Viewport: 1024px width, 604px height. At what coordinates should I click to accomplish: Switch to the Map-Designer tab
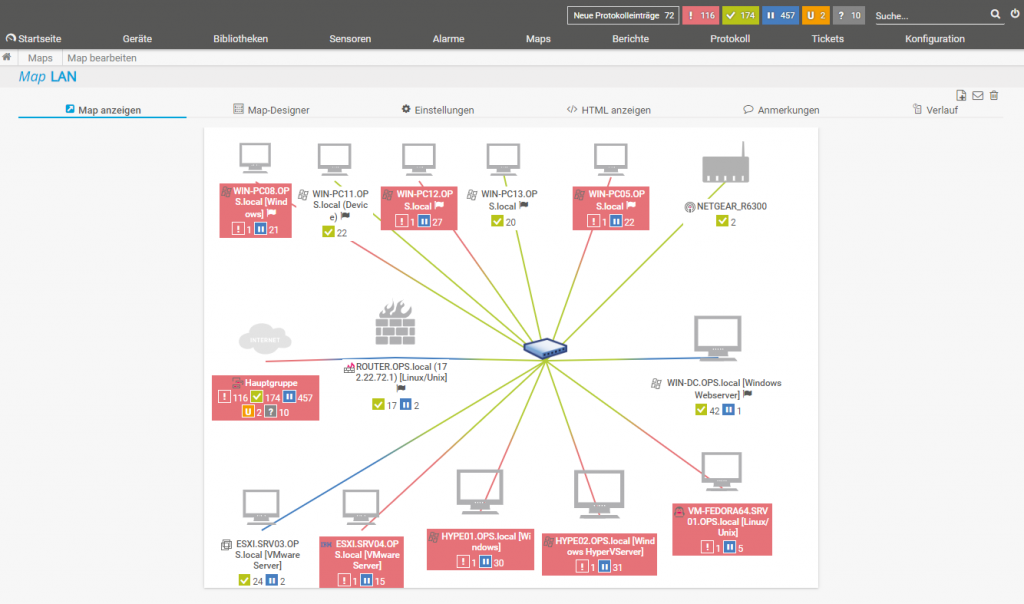point(271,110)
